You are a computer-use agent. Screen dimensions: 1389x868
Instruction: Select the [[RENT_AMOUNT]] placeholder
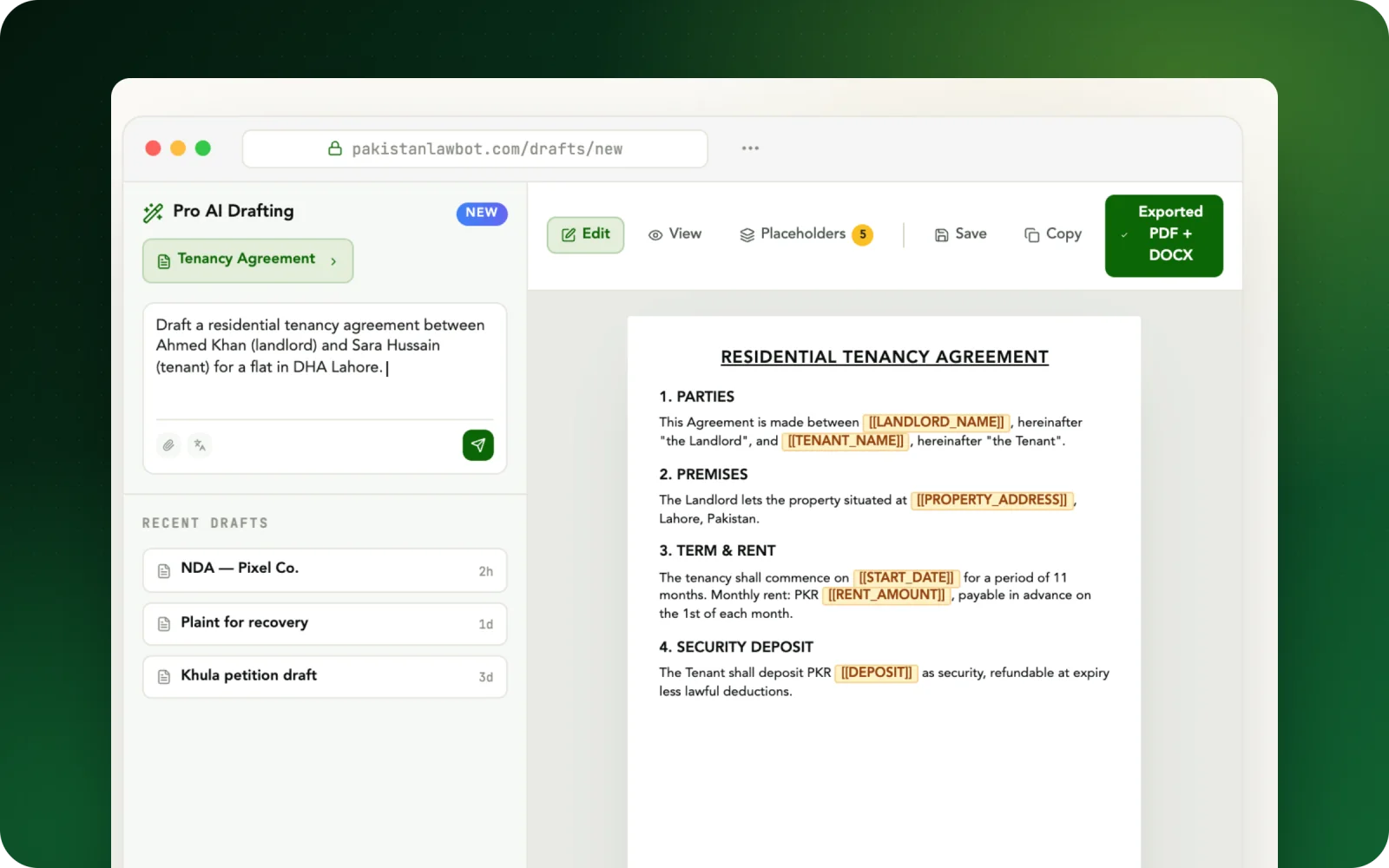click(886, 595)
